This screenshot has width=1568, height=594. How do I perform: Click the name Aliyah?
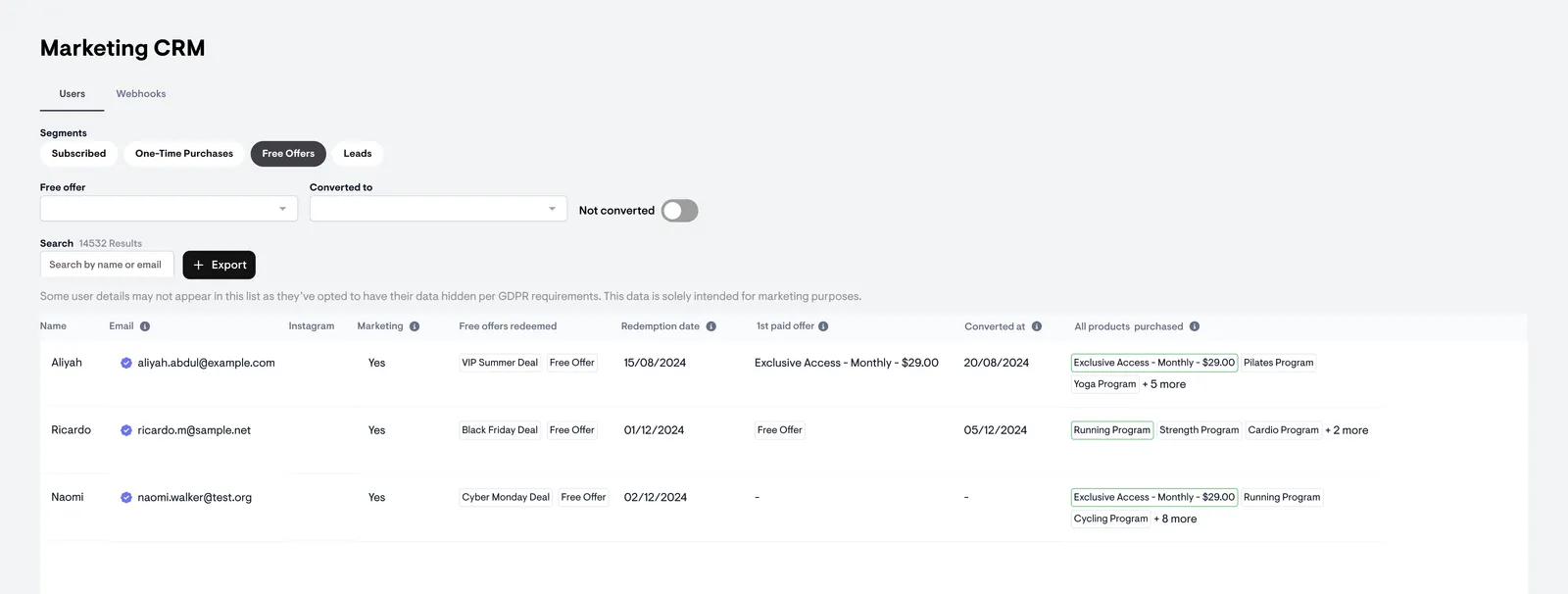(x=67, y=363)
